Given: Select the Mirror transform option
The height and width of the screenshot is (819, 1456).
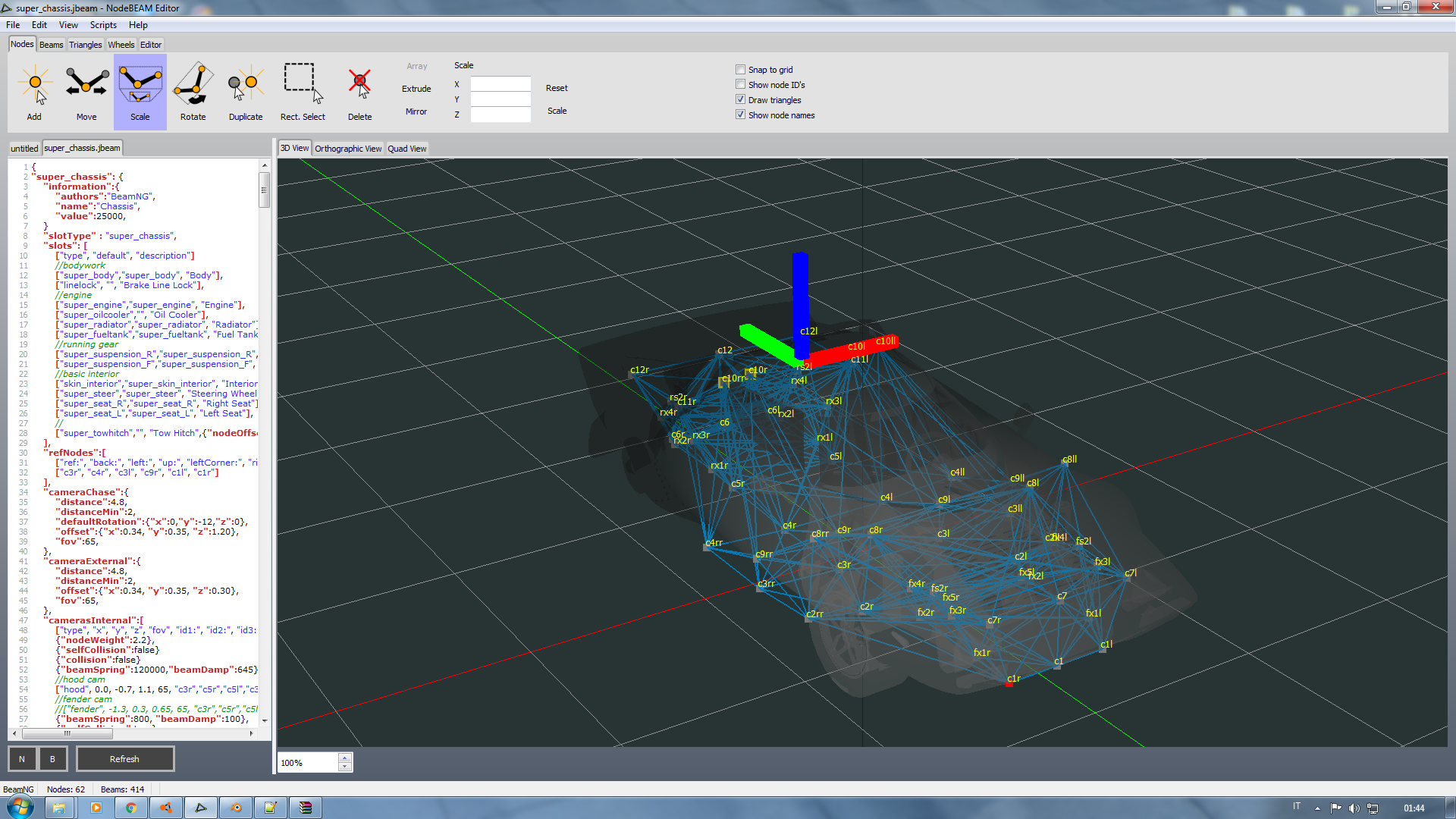Looking at the screenshot, I should (x=416, y=111).
